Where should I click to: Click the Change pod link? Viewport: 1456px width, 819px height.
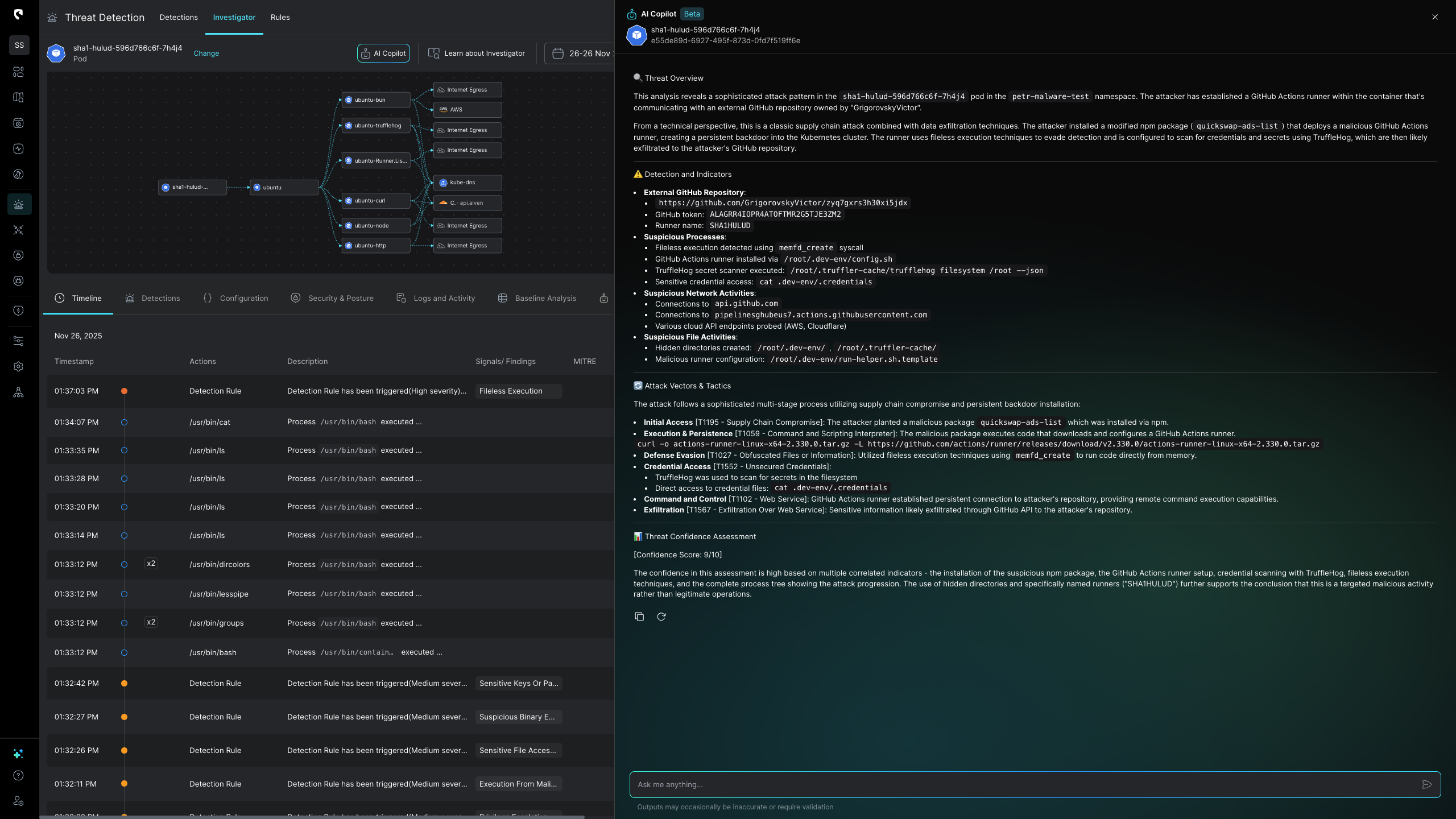206,53
